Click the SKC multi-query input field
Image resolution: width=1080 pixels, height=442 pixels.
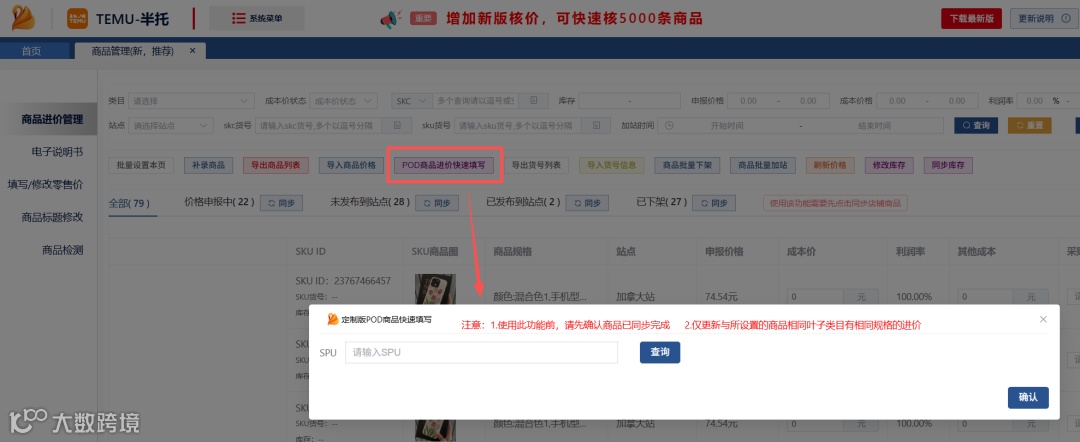475,101
